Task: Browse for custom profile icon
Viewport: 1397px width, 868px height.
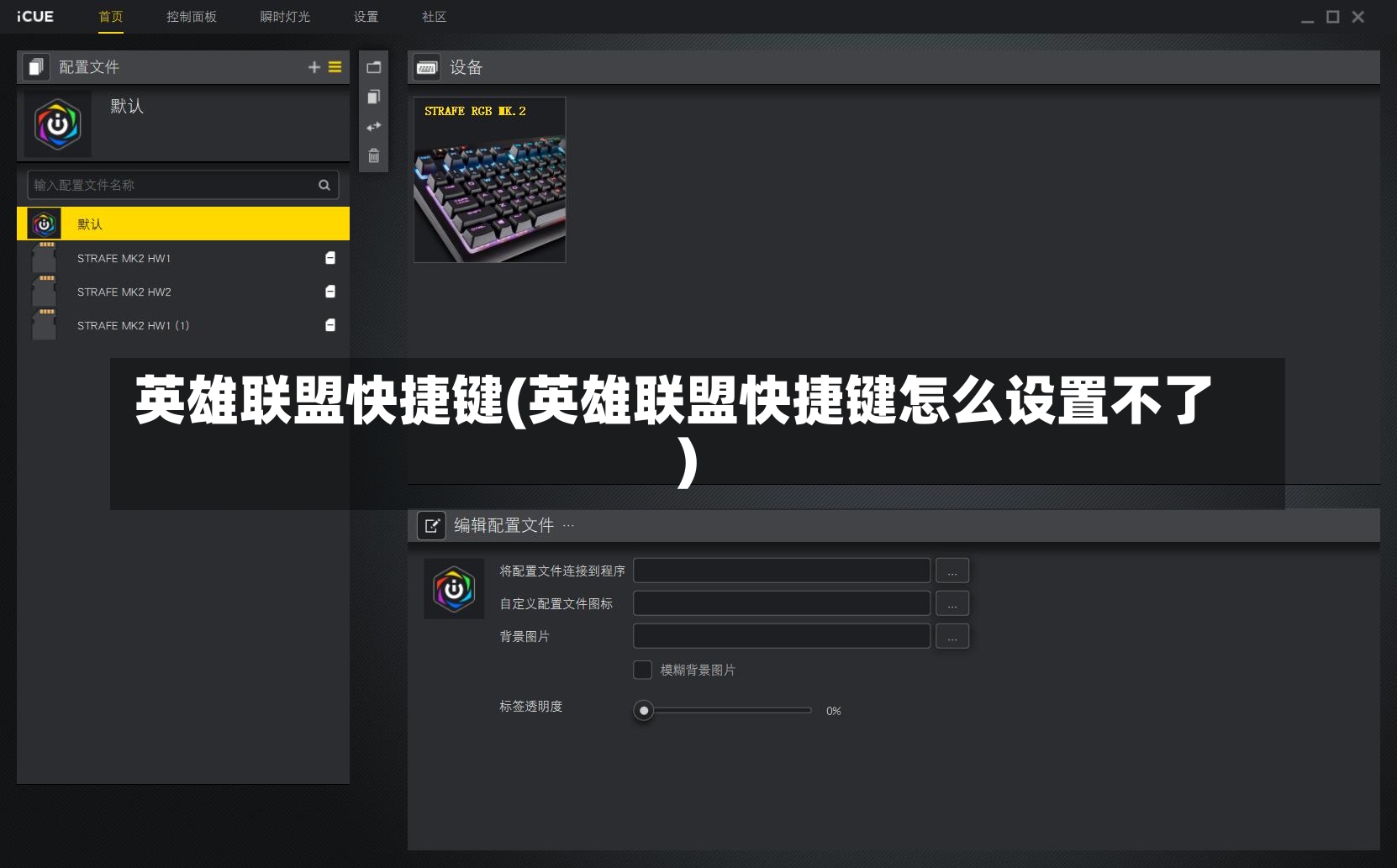Action: [952, 603]
